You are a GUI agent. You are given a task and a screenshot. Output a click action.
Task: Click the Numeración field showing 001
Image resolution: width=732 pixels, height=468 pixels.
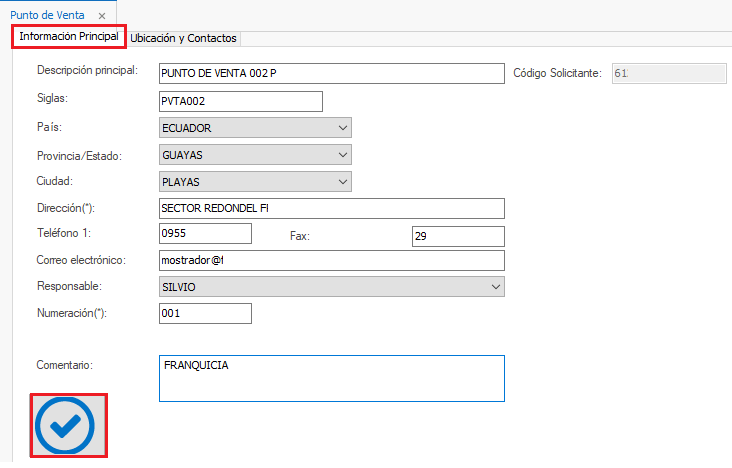pyautogui.click(x=205, y=314)
